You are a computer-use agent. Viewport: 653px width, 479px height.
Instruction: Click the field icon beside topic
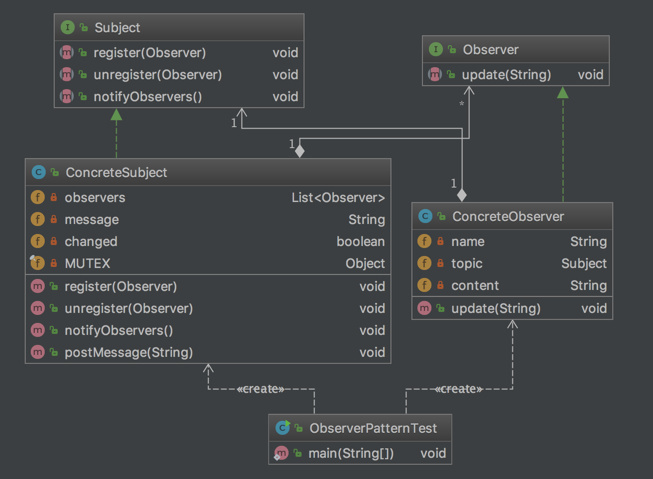(x=425, y=264)
